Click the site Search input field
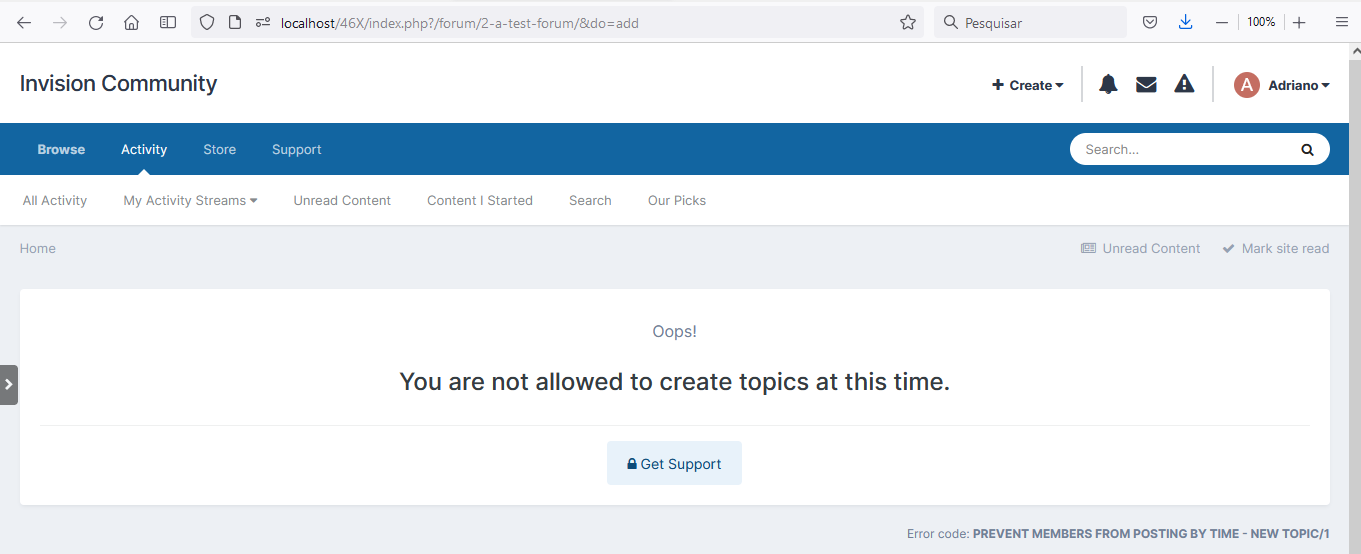Image resolution: width=1361 pixels, height=554 pixels. click(x=1180, y=150)
